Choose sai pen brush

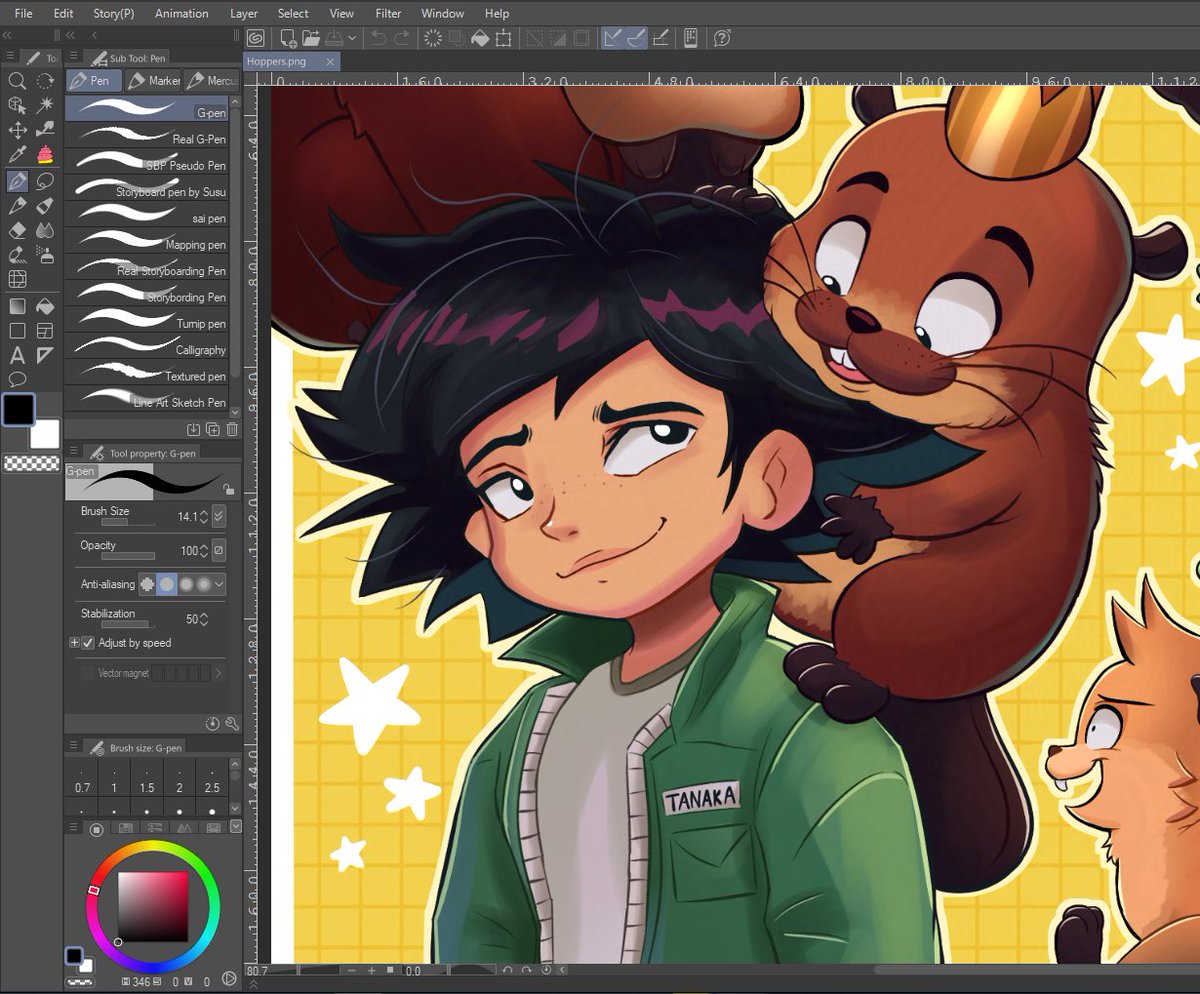coord(147,214)
